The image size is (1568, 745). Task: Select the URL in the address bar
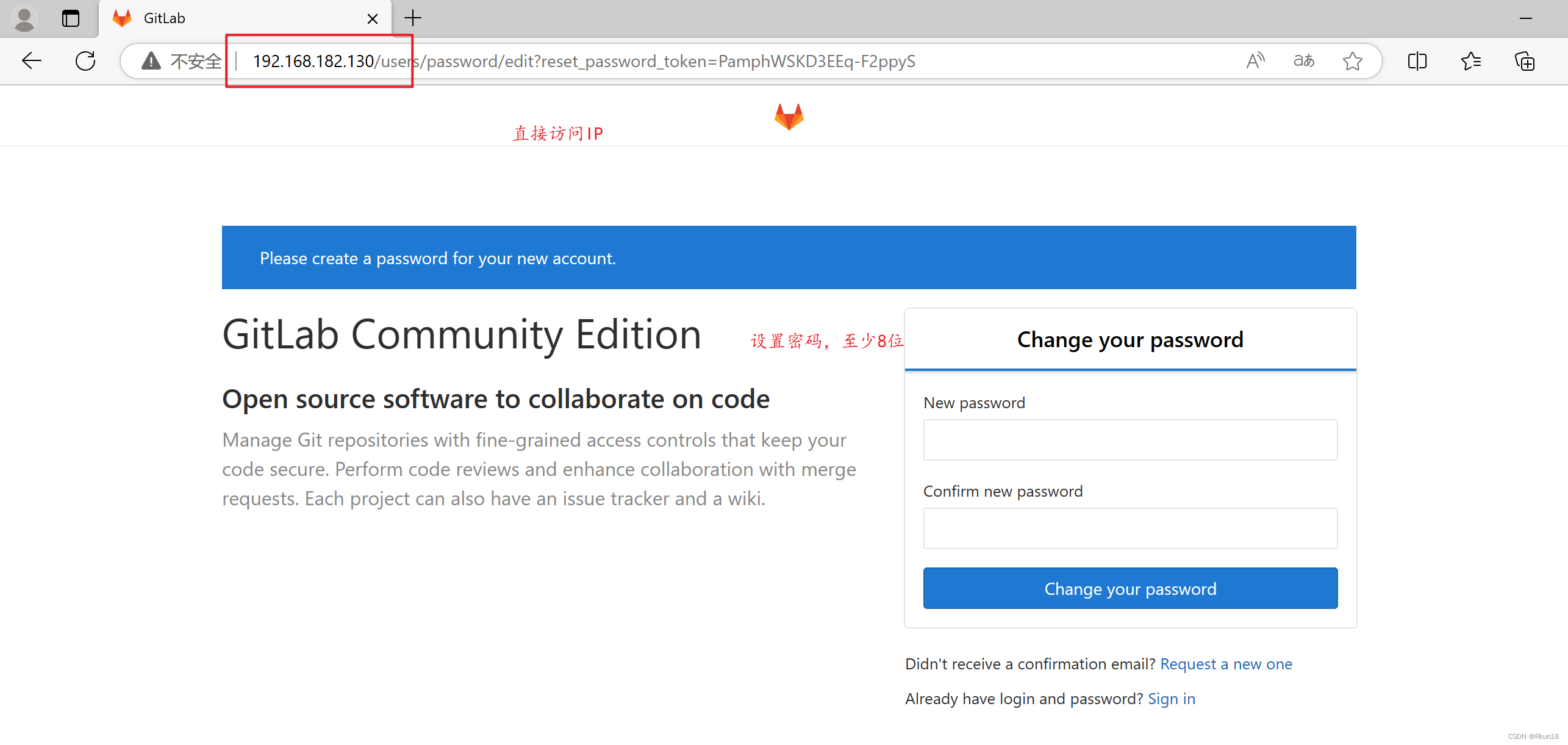pyautogui.click(x=580, y=61)
